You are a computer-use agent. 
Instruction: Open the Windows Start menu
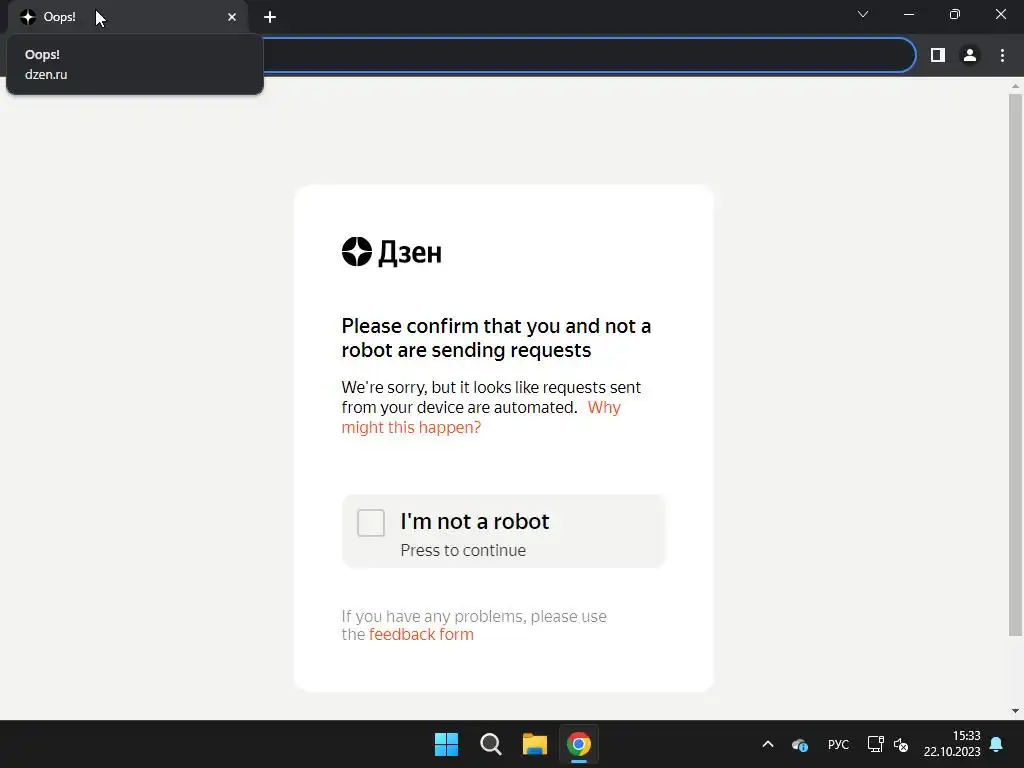pos(447,744)
